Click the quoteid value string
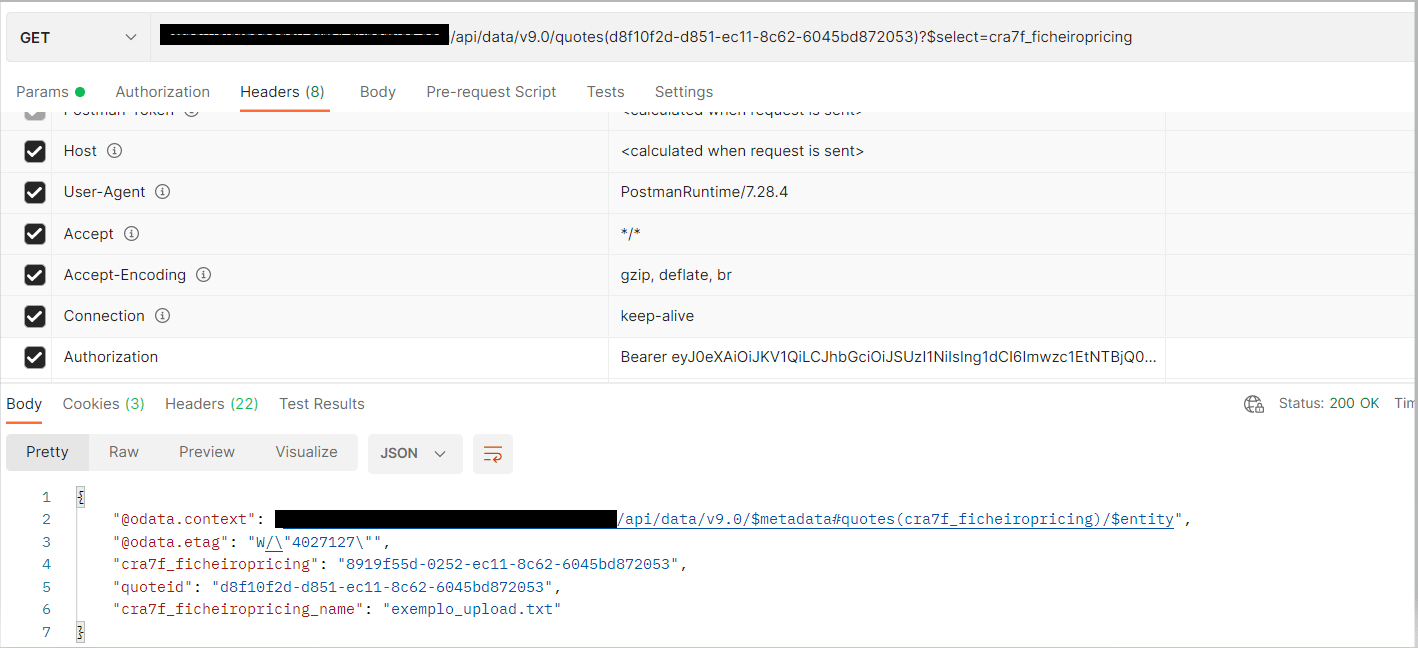 point(382,587)
